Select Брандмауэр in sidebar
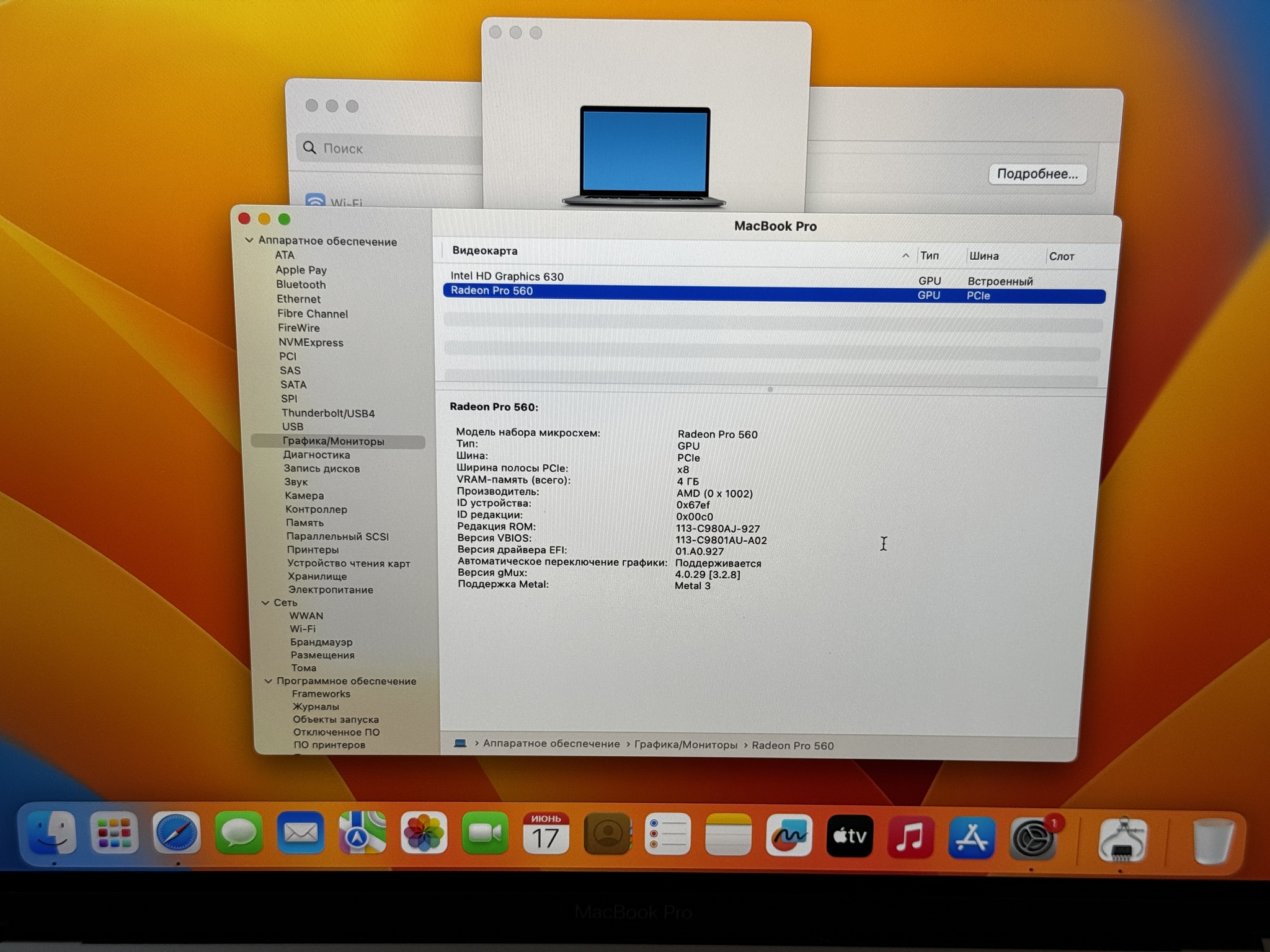The height and width of the screenshot is (952, 1270). tap(321, 642)
